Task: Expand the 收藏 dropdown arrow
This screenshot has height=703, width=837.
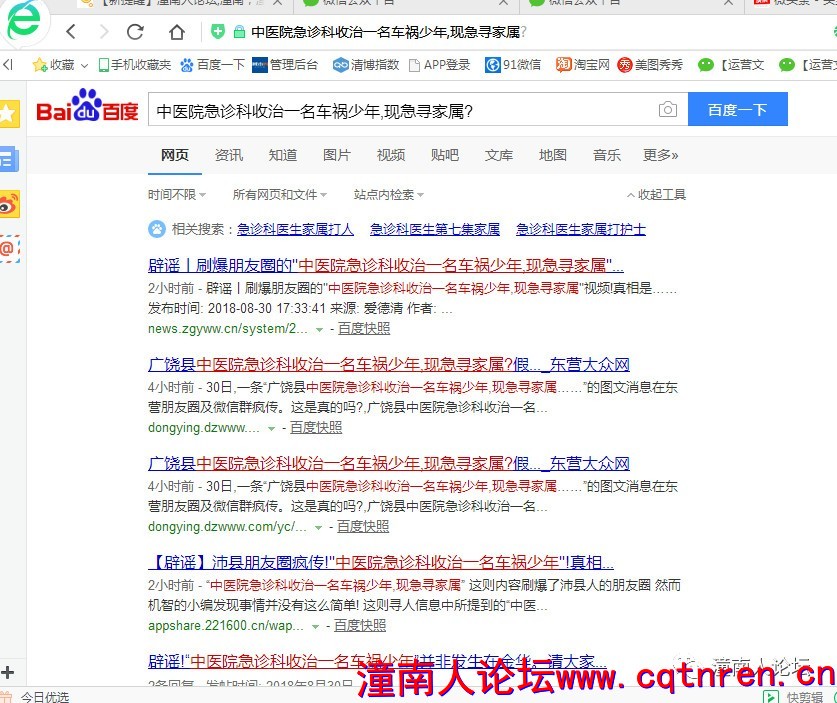Action: pos(84,66)
